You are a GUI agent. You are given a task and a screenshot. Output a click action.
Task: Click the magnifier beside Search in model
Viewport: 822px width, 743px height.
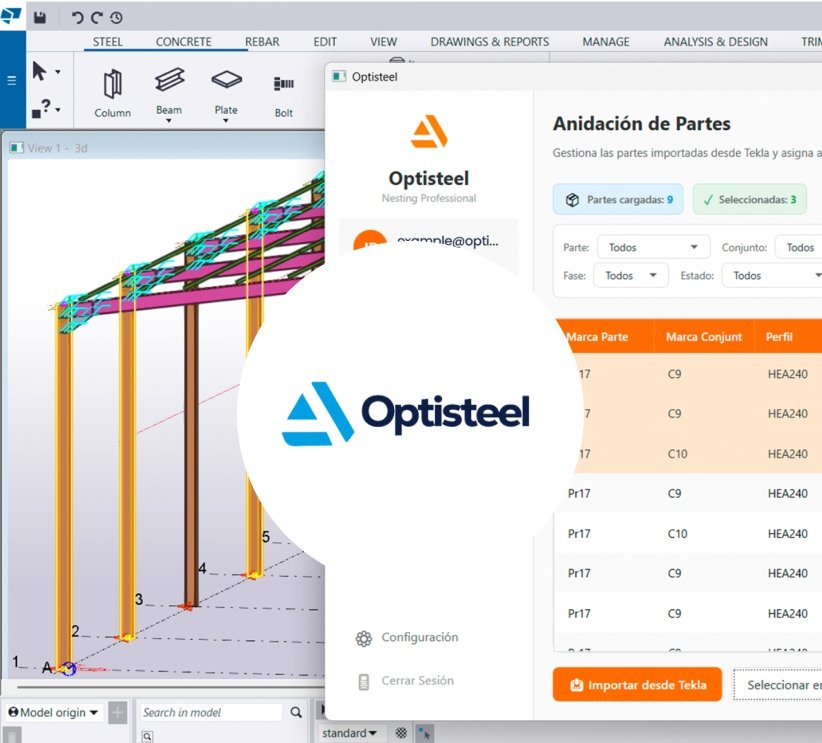coord(296,713)
